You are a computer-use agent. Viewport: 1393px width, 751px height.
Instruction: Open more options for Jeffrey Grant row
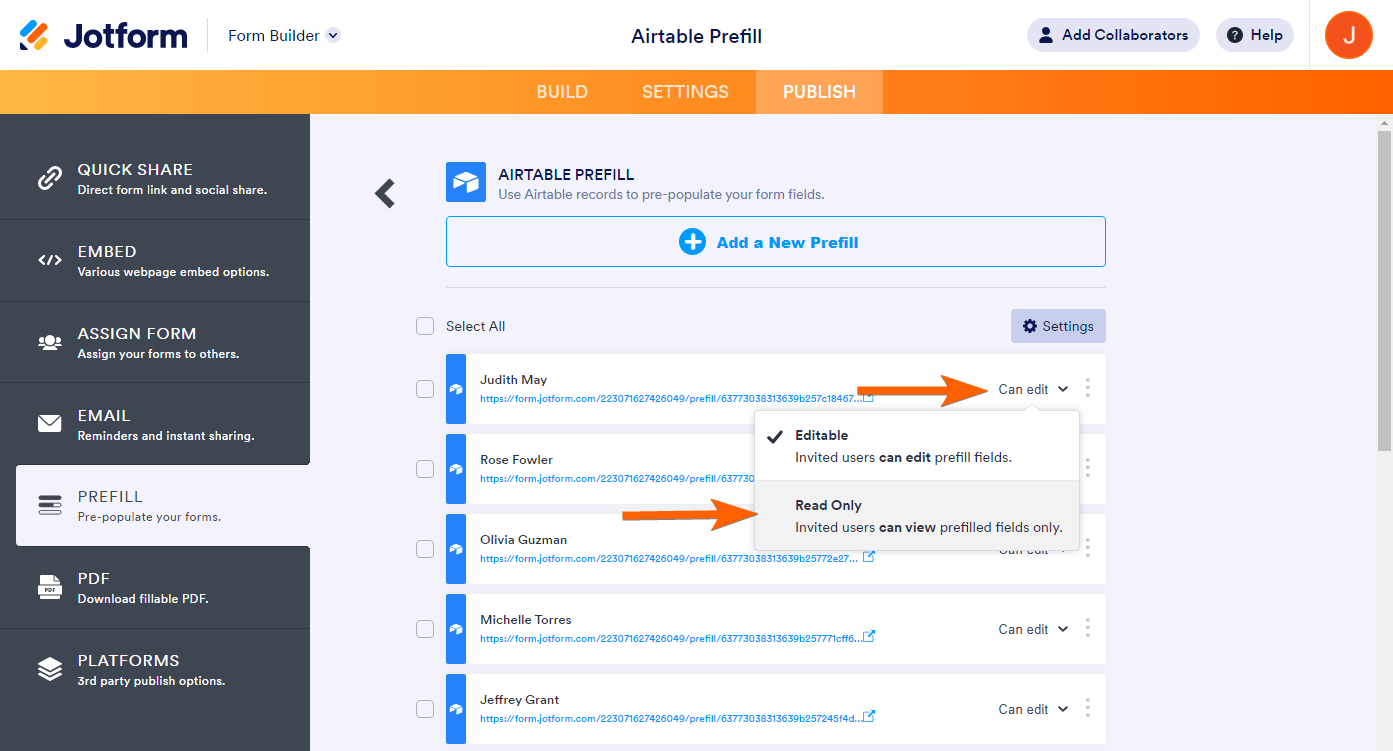[1088, 708]
